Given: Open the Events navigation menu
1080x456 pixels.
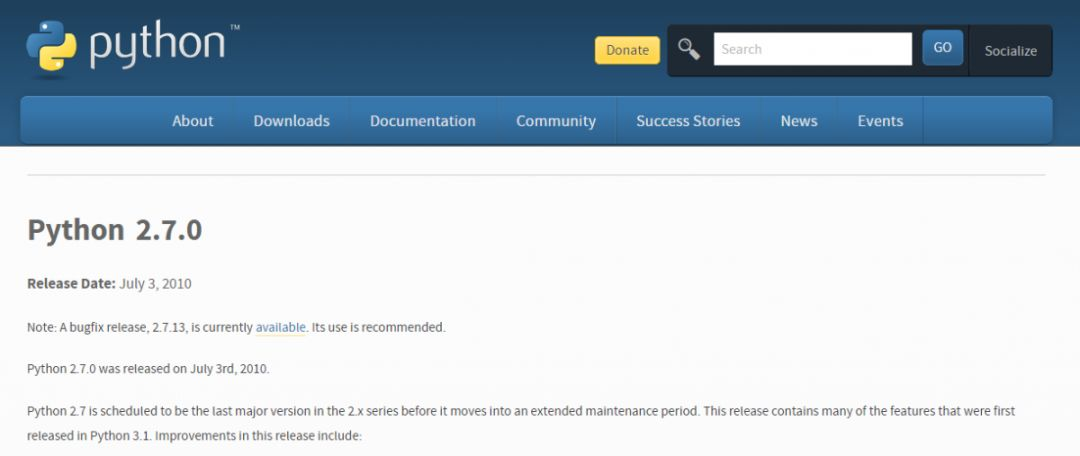Looking at the screenshot, I should 880,121.
